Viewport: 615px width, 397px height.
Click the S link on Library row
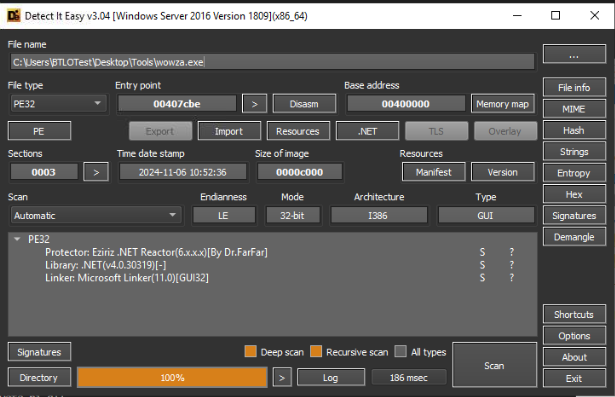pyautogui.click(x=482, y=265)
